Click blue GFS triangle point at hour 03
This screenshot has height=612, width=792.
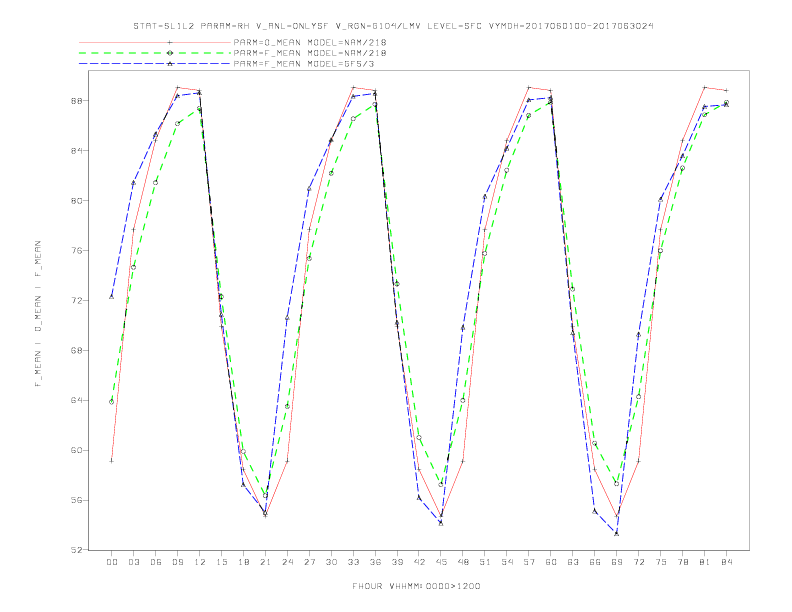[x=133, y=183]
